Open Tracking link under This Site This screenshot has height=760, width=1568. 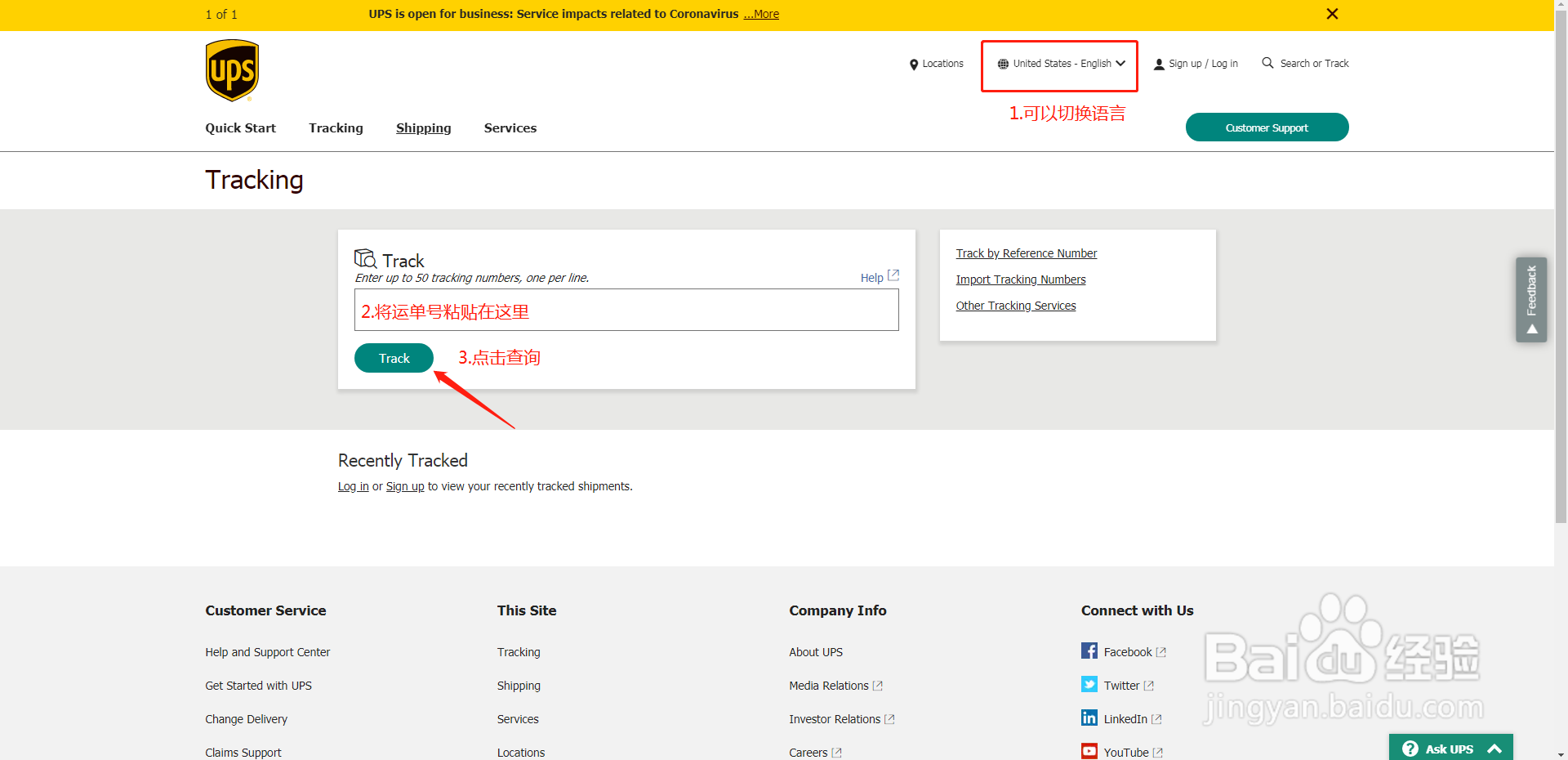click(519, 652)
